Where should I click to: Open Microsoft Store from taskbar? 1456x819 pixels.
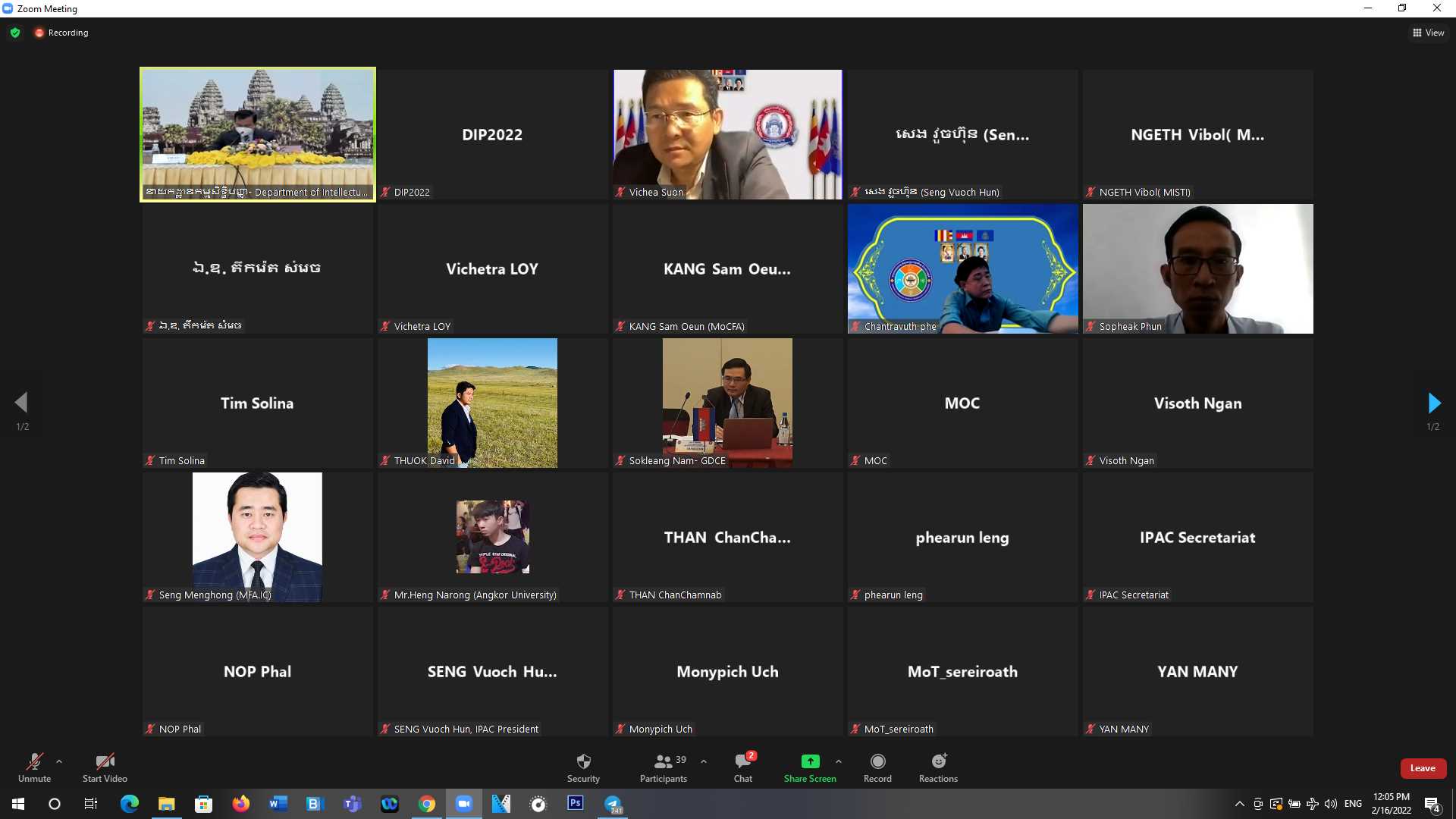click(x=203, y=804)
